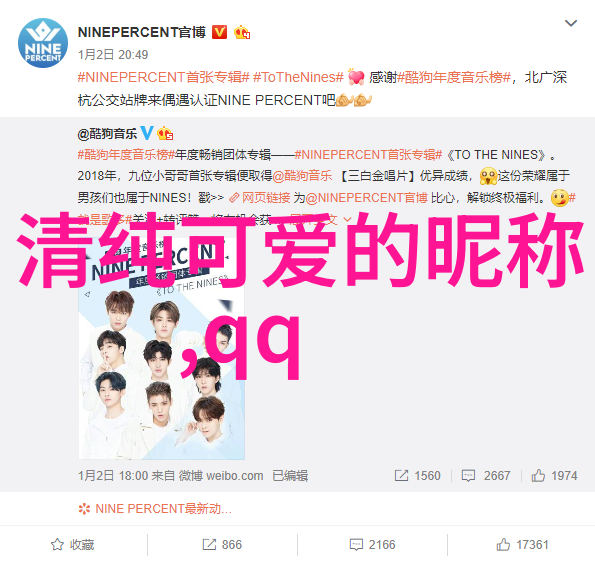Screen dimensions: 595x562
Task: Click the orange V verified badge
Action: [219, 32]
